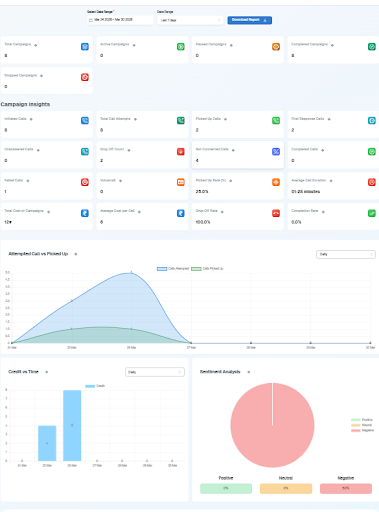Click the Not Connected Calls card icon

coord(276,152)
